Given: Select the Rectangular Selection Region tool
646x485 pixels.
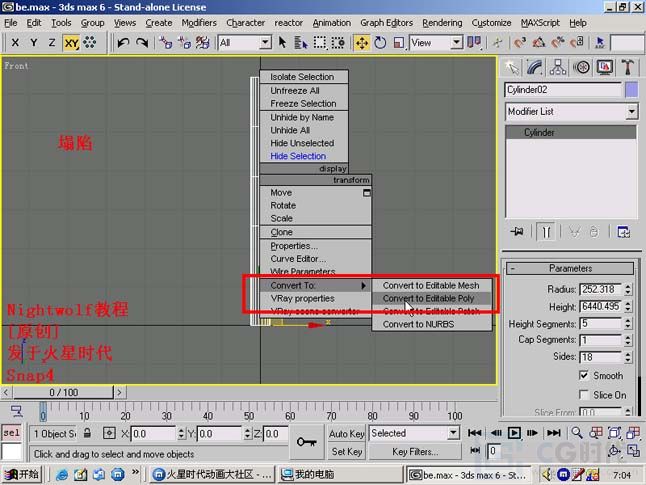Looking at the screenshot, I should tap(320, 42).
